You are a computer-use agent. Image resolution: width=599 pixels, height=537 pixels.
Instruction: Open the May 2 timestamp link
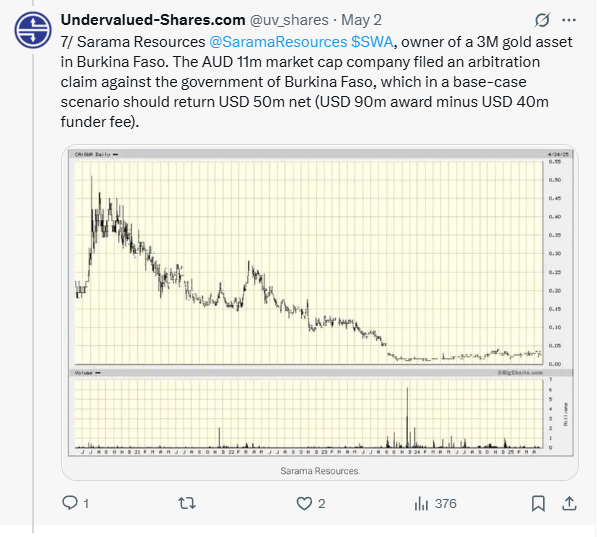point(361,20)
